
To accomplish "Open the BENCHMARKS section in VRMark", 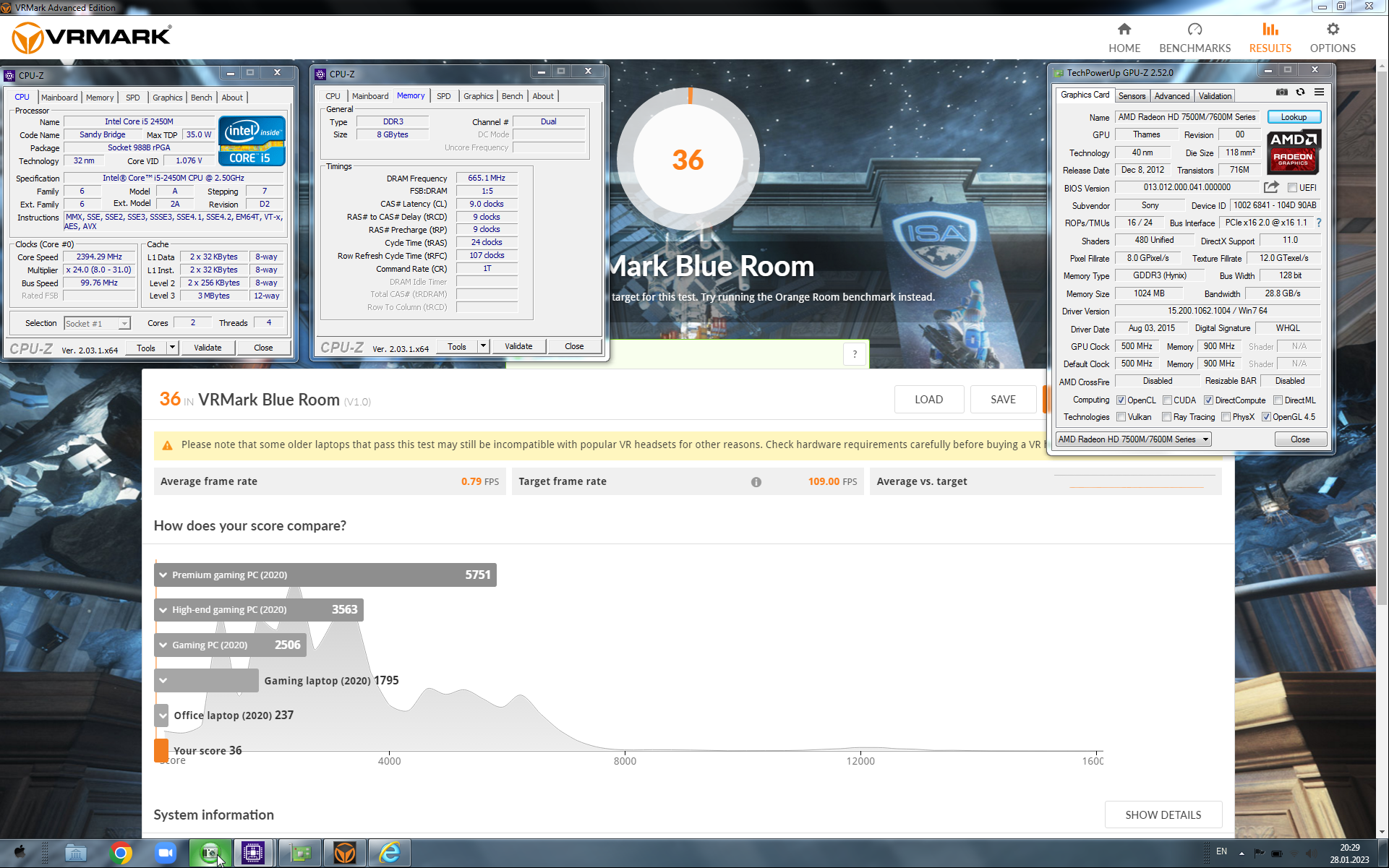I will pos(1194,38).
